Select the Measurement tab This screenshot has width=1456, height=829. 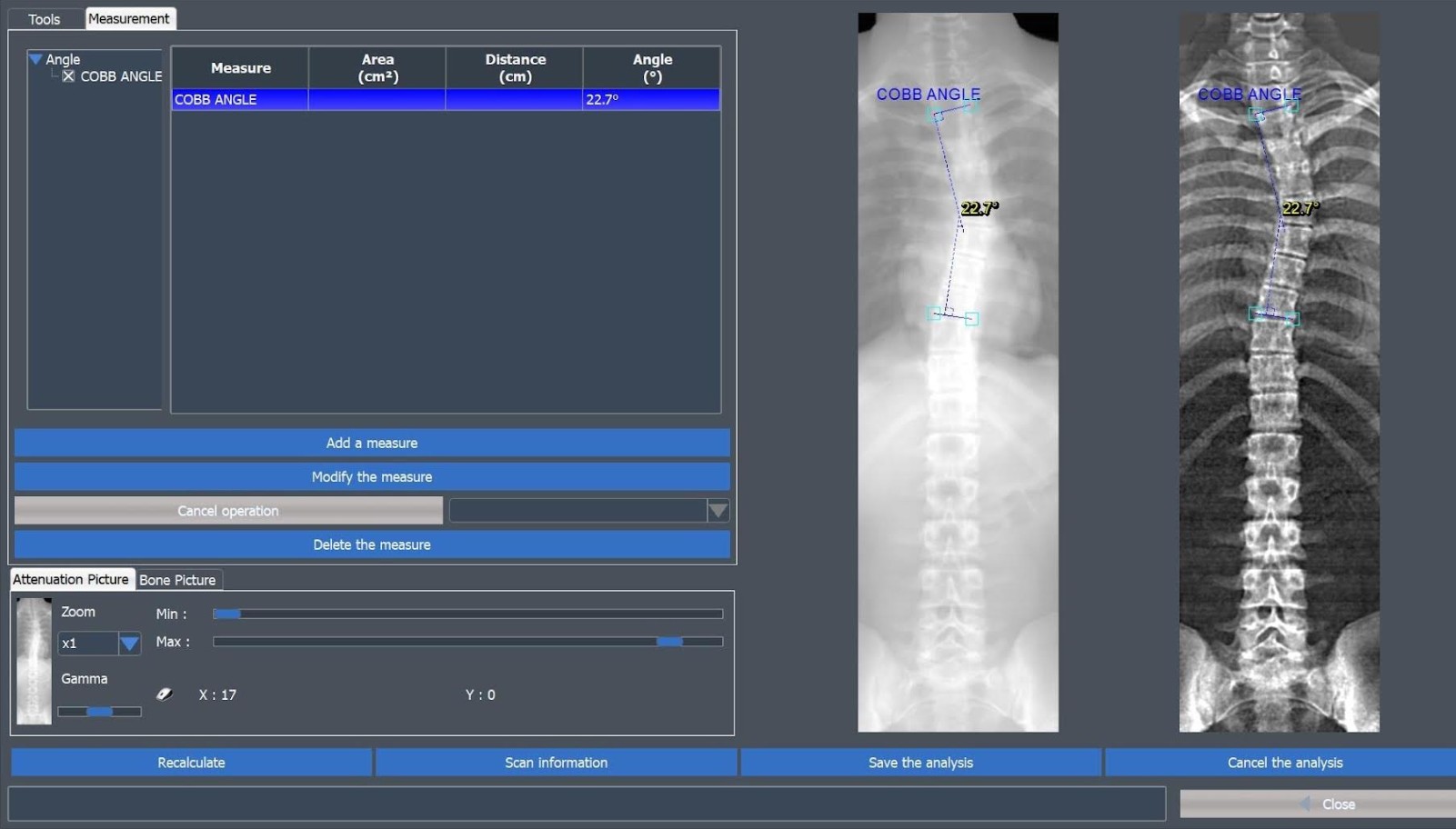[x=128, y=18]
